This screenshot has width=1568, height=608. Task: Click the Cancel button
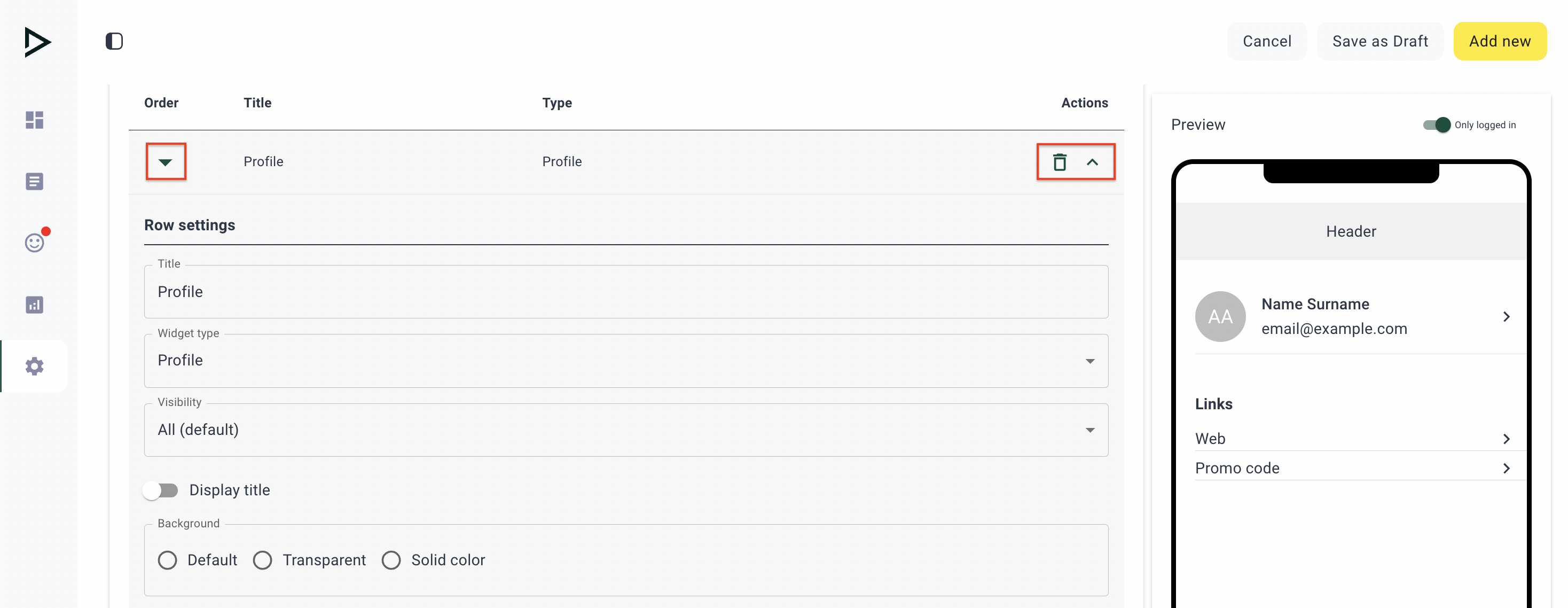point(1266,42)
